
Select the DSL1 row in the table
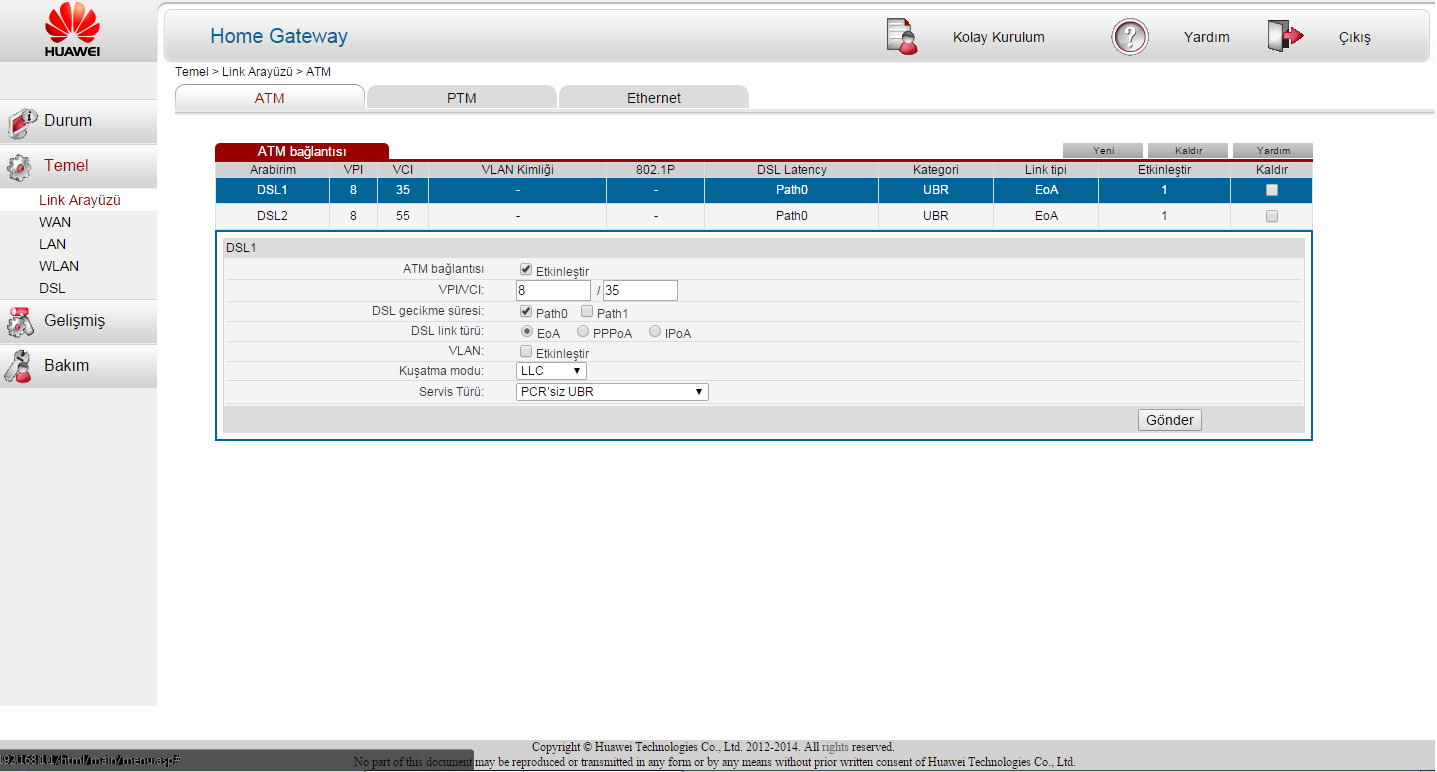coord(763,190)
